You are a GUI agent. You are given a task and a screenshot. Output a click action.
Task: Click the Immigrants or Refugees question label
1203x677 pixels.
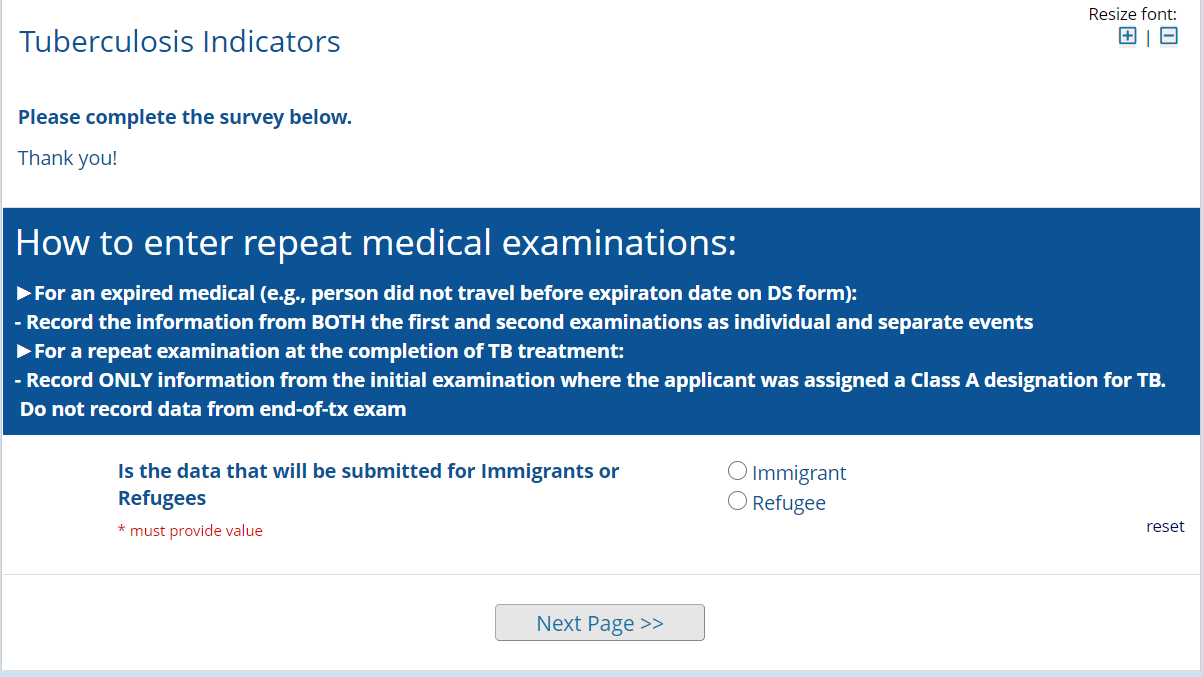[368, 484]
